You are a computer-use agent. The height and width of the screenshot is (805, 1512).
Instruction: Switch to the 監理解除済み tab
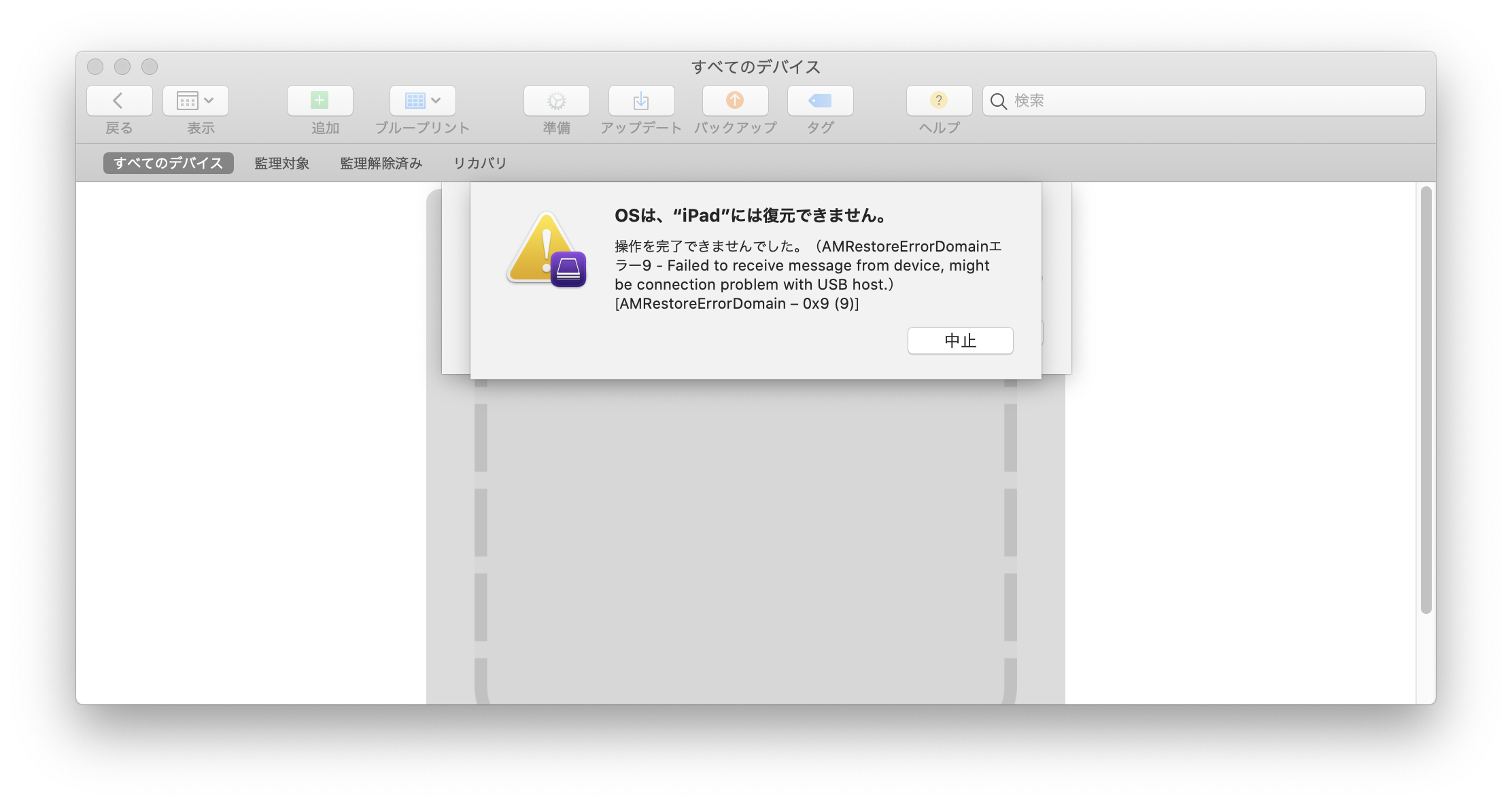tap(381, 163)
